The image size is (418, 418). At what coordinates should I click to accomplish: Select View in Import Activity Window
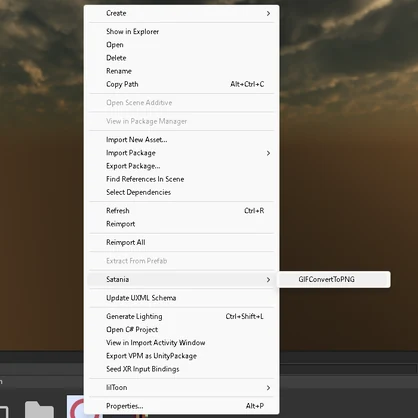[x=181, y=343]
